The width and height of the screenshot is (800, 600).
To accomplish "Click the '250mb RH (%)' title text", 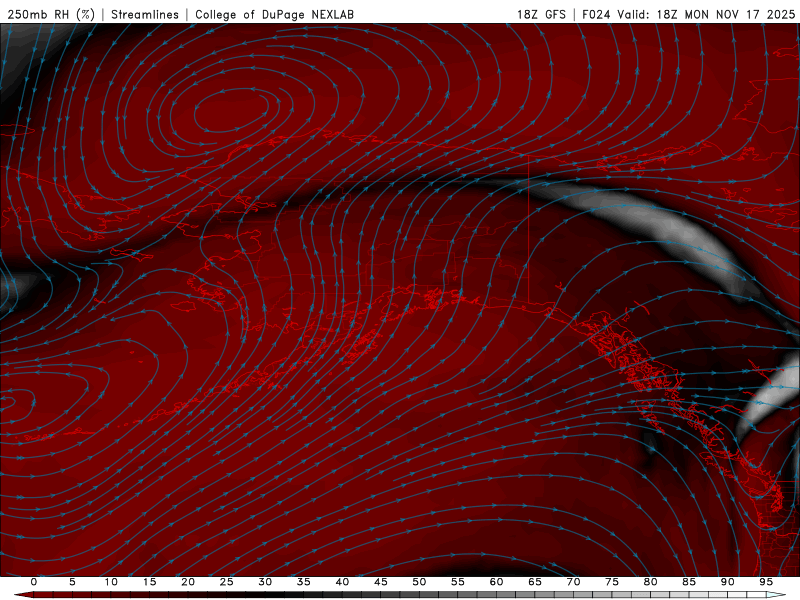I will (52, 14).
